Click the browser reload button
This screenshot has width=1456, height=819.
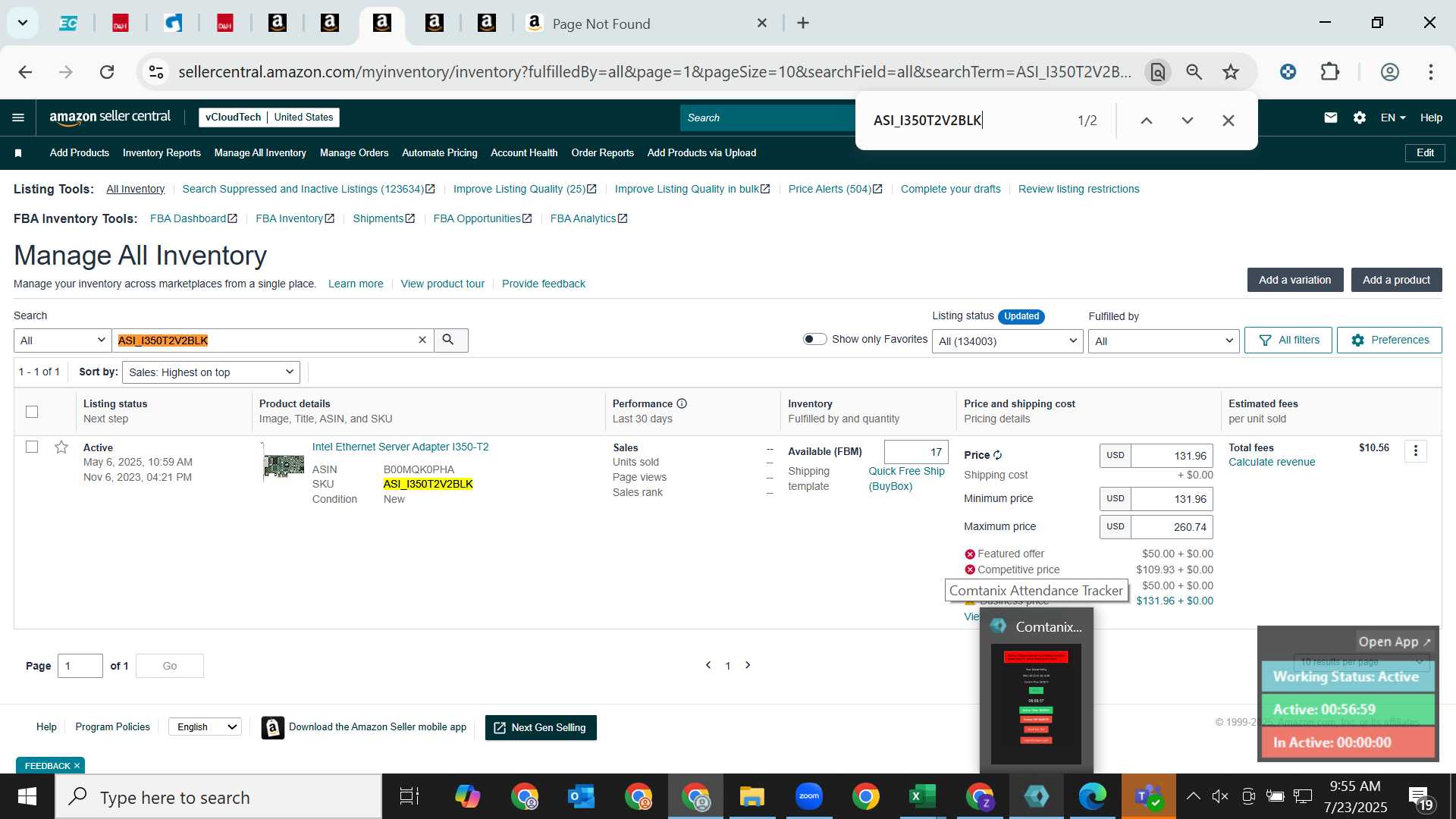point(107,72)
